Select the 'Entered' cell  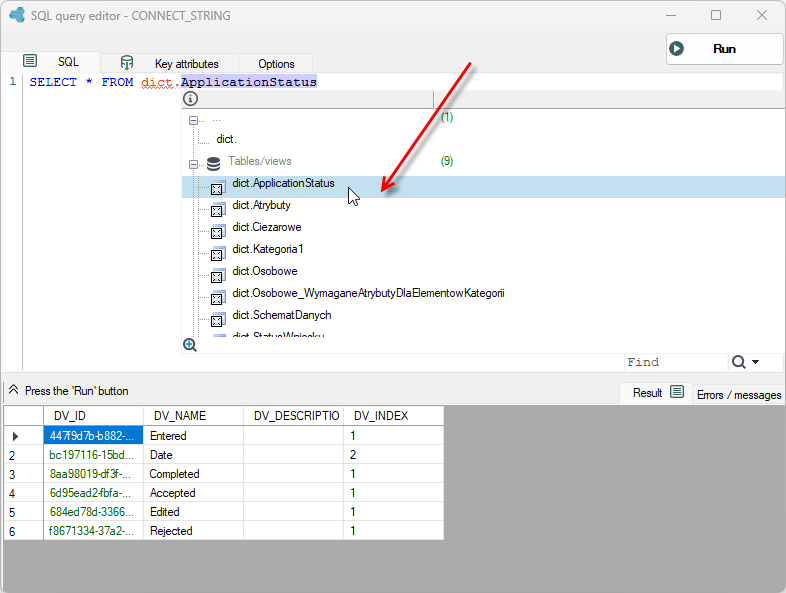click(193, 436)
